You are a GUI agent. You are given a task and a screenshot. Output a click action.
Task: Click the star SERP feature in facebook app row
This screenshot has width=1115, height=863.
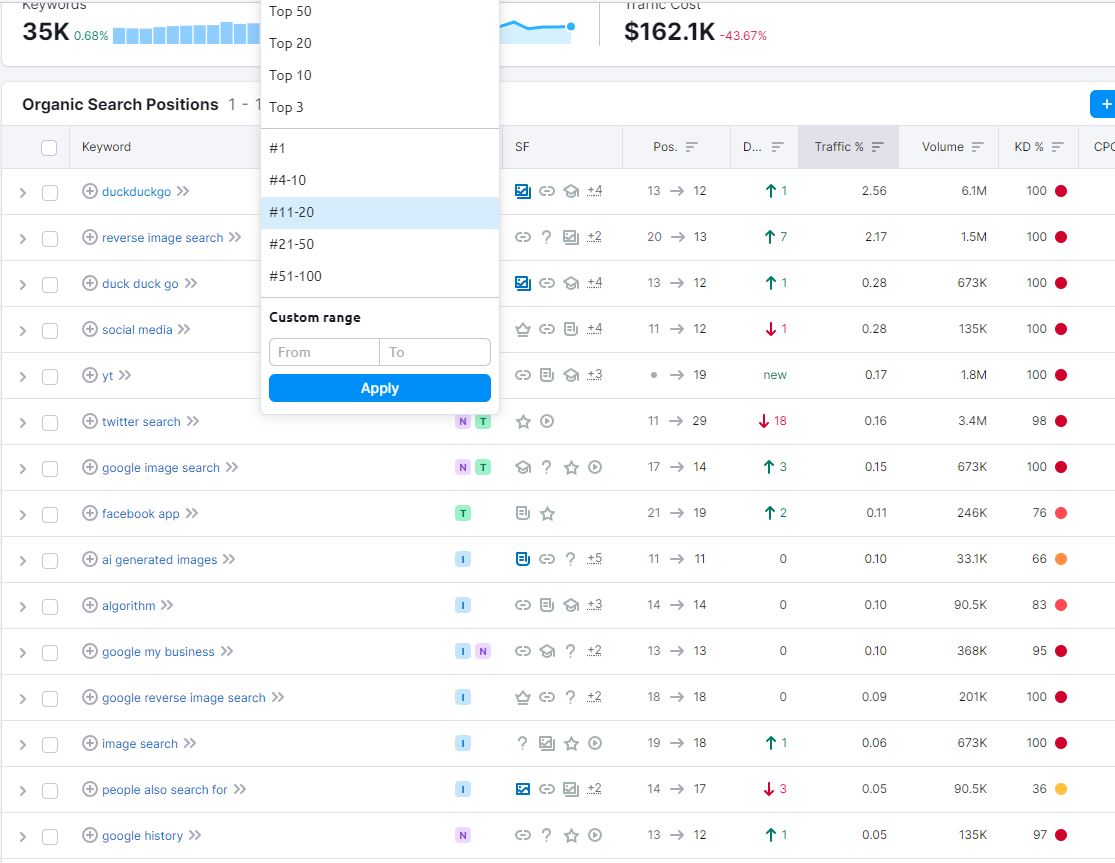tap(548, 513)
